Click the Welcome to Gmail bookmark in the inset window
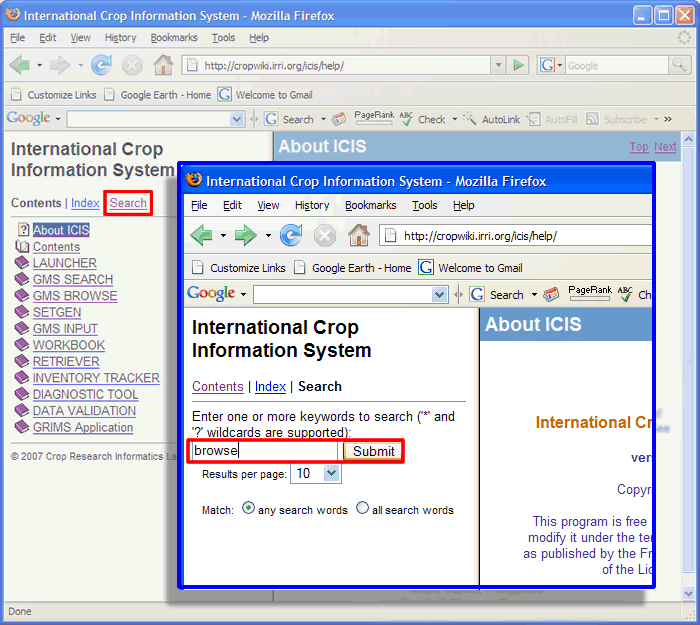Image resolution: width=700 pixels, height=625 pixels. click(471, 268)
